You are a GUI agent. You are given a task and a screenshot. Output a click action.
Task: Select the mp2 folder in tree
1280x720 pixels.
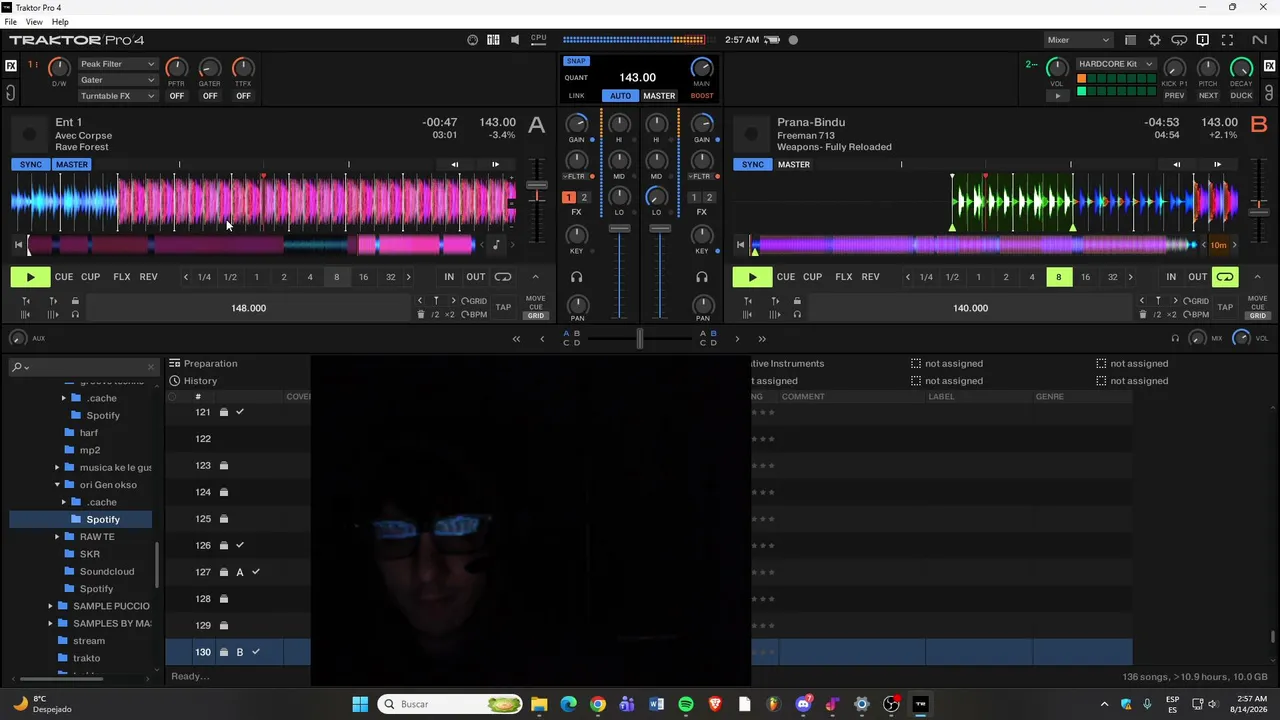tap(90, 450)
